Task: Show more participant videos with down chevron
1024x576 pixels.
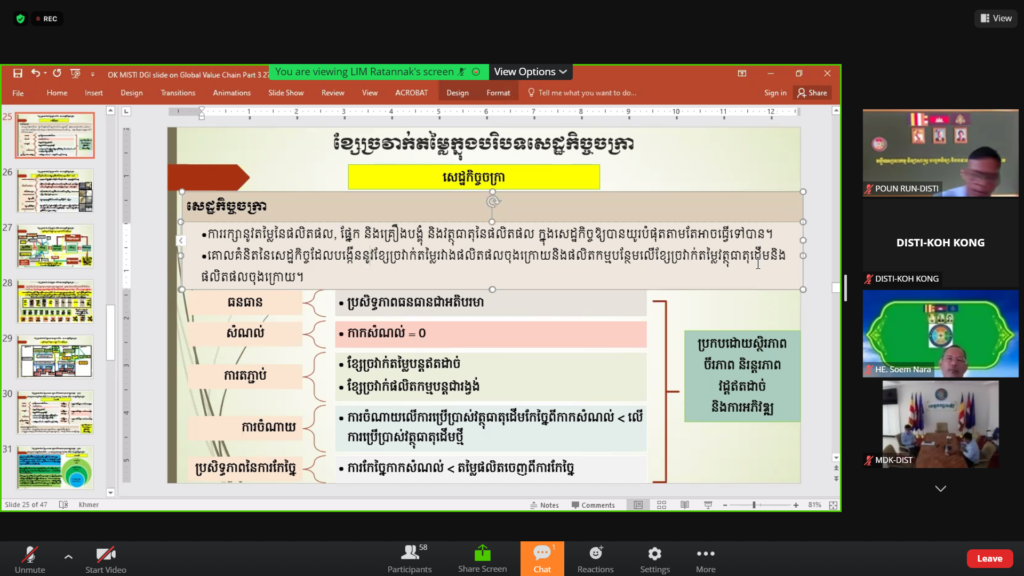Action: pos(940,489)
